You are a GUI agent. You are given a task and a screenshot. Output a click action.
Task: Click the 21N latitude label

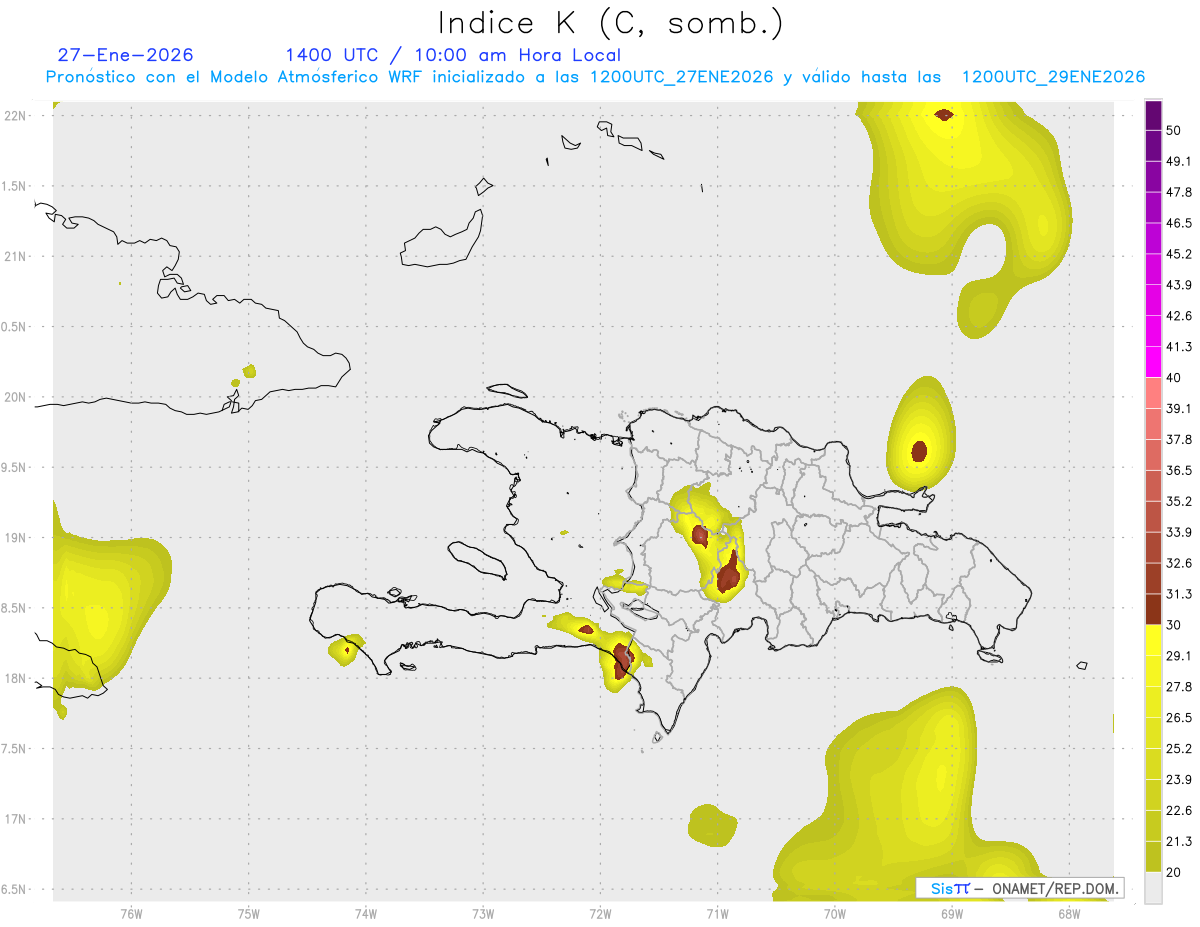pos(14,256)
